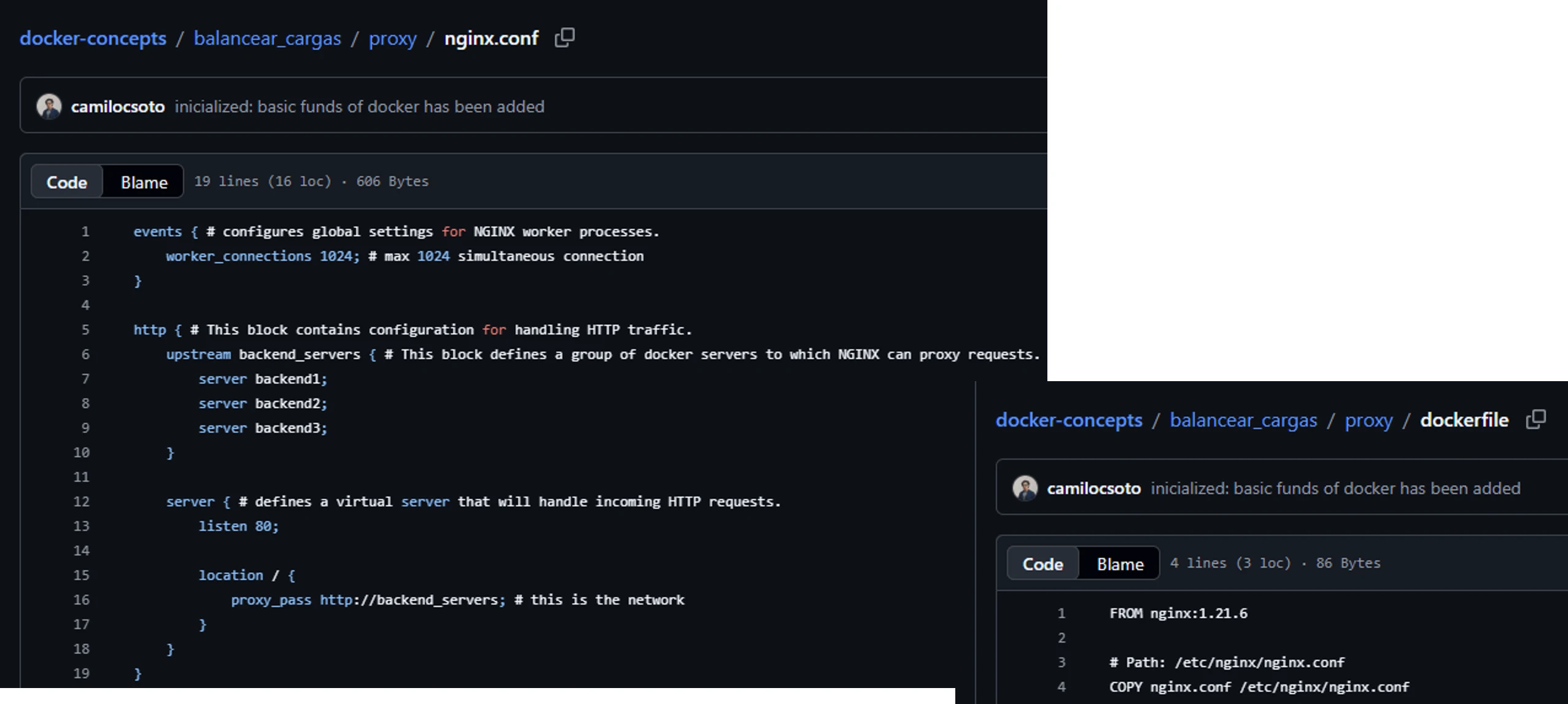1568x704 pixels.
Task: Open camilocsoto username link in dockerfile panel
Action: coord(1093,488)
